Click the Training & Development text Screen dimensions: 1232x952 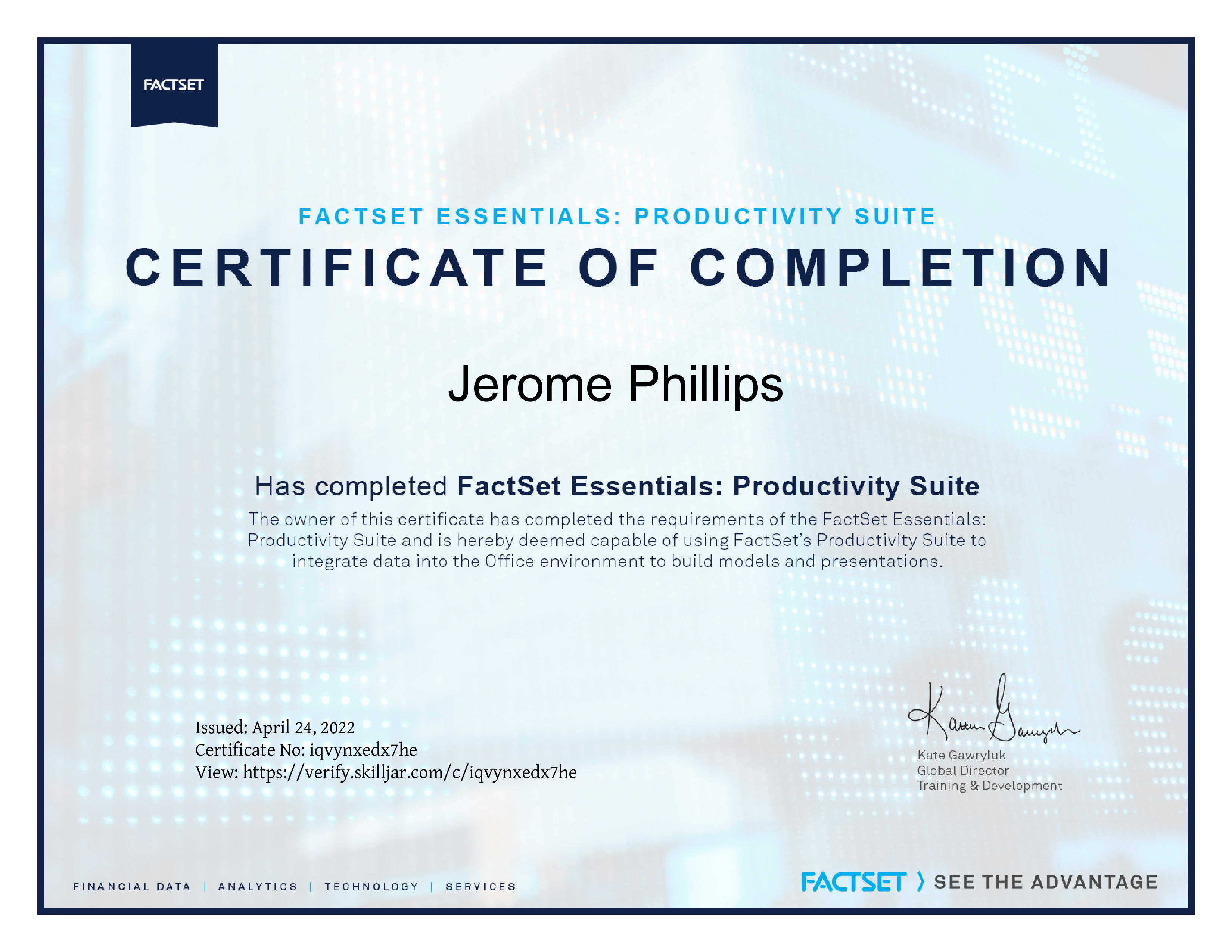989,785
